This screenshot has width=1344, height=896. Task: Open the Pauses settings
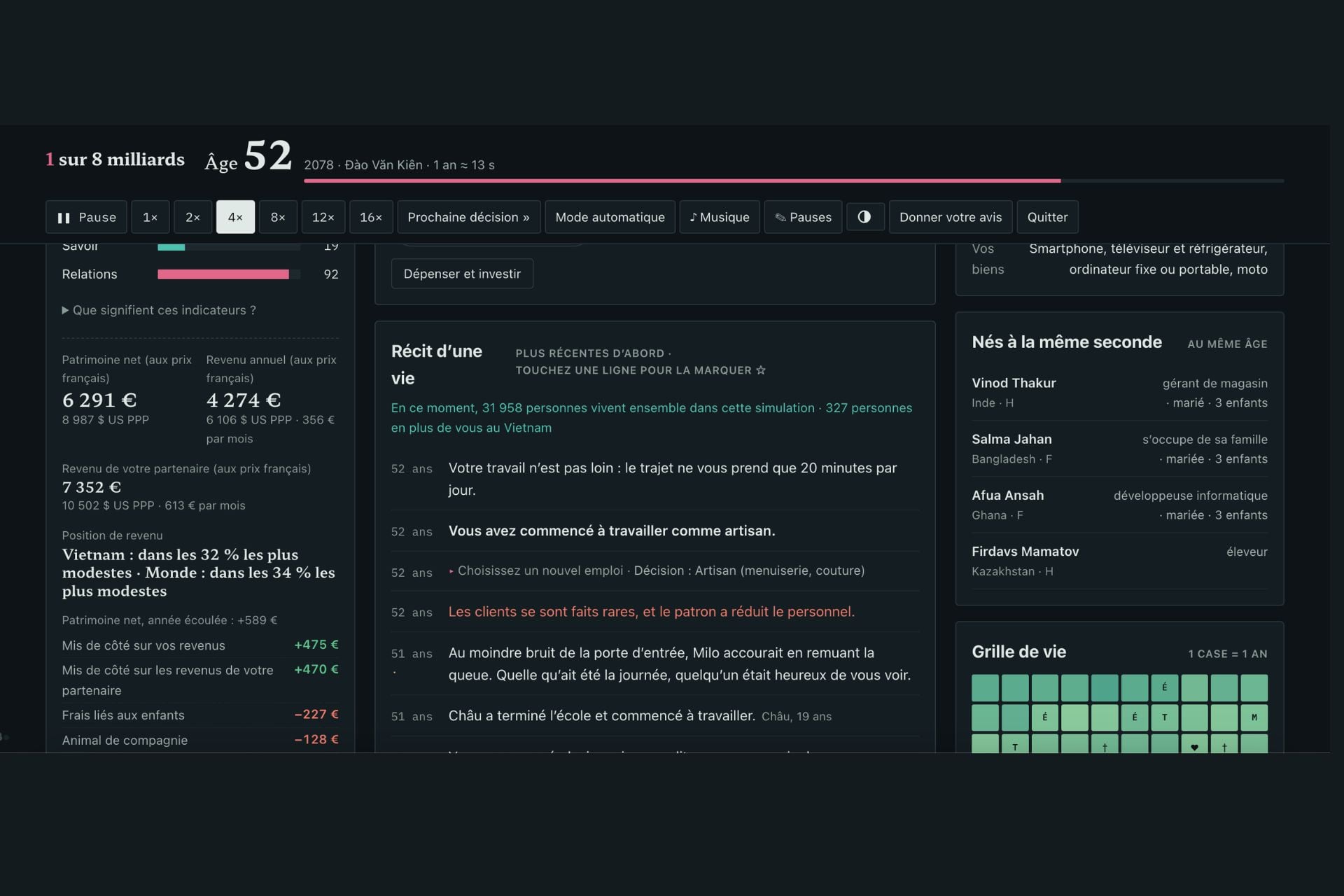(x=803, y=217)
